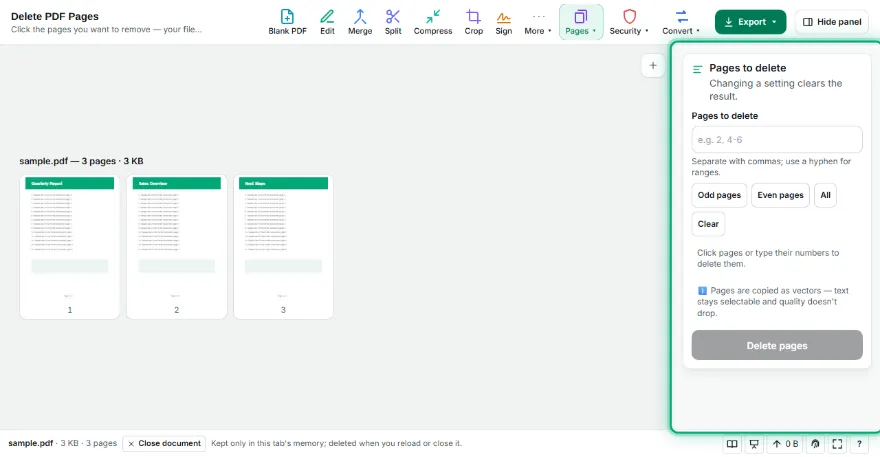
Task: Click the sample.pdf name in status bar
Action: click(30, 443)
